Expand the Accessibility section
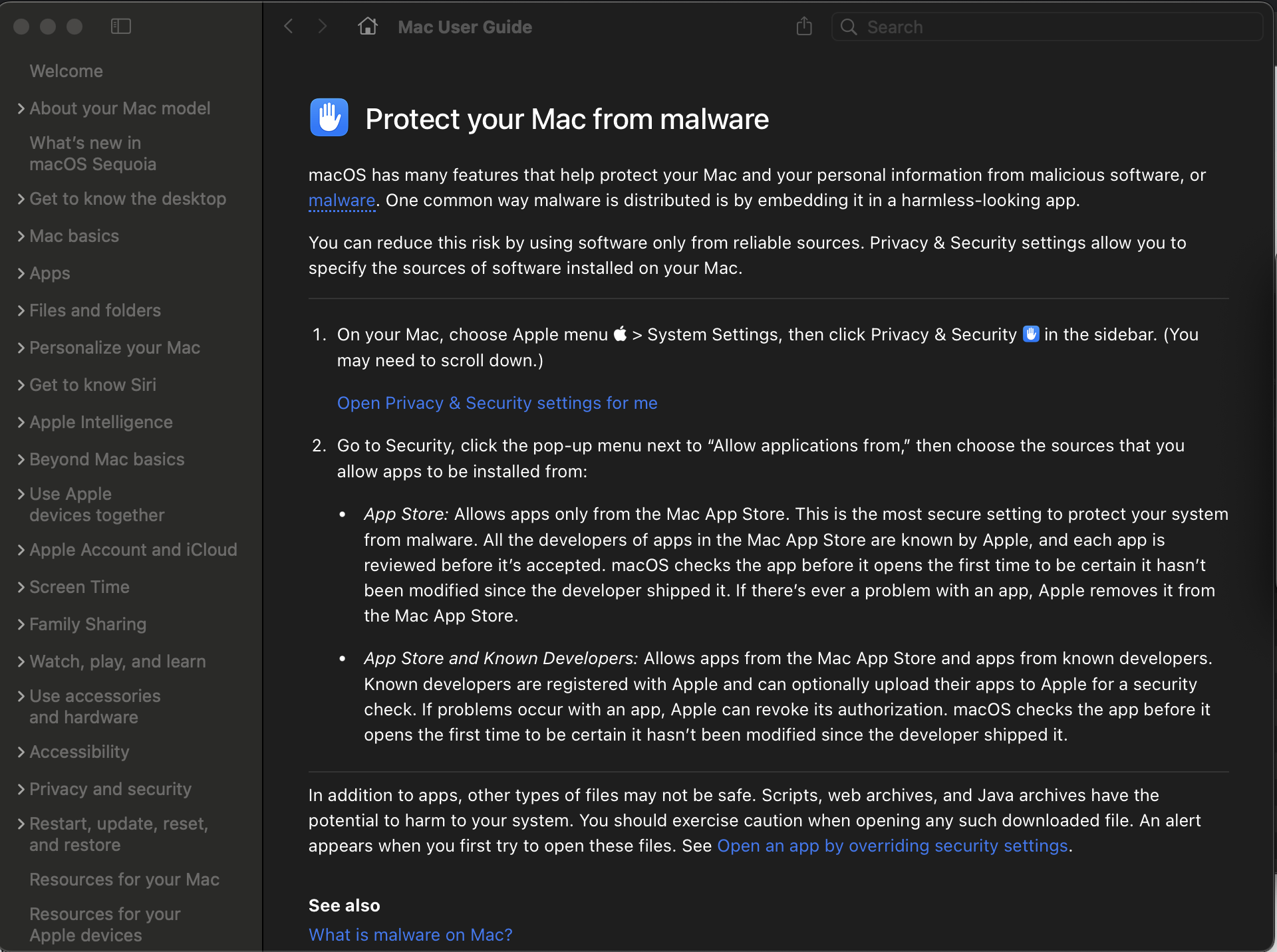Viewport: 1277px width, 952px height. [x=21, y=752]
